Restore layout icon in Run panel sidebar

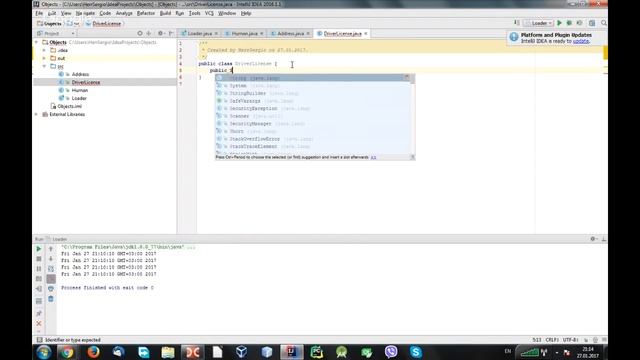pyautogui.click(x=39, y=301)
